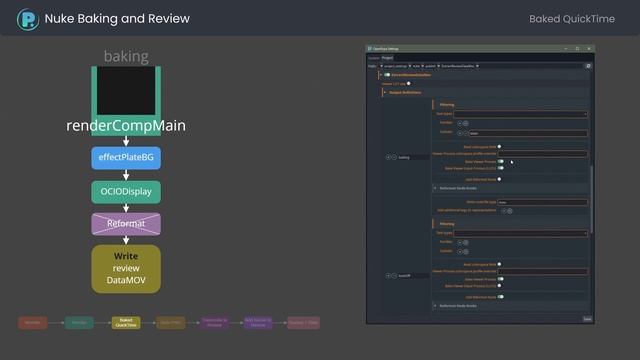Add a new profile with plus beside 'baking'

[x=388, y=157]
